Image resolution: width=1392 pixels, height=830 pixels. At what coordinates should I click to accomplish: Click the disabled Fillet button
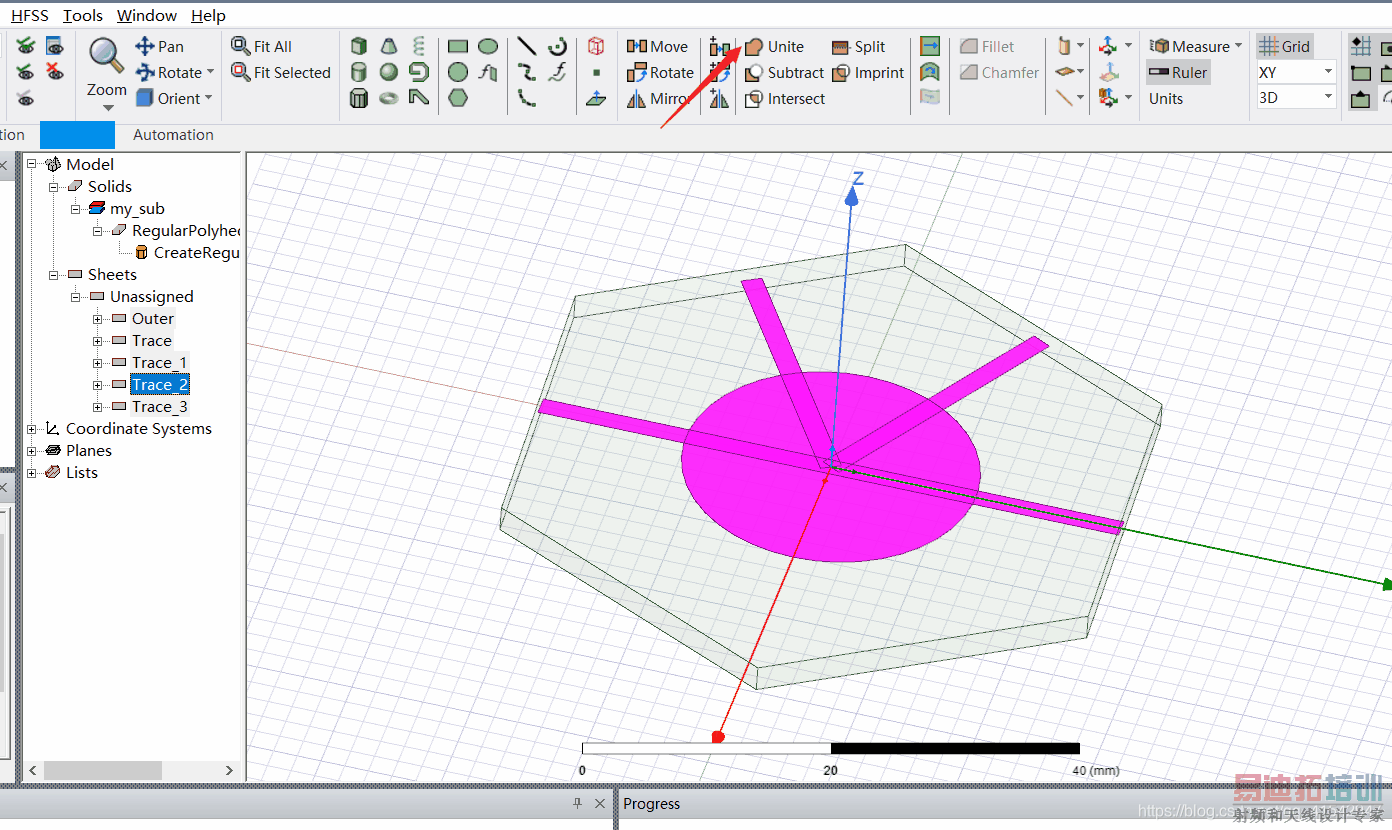coord(987,47)
